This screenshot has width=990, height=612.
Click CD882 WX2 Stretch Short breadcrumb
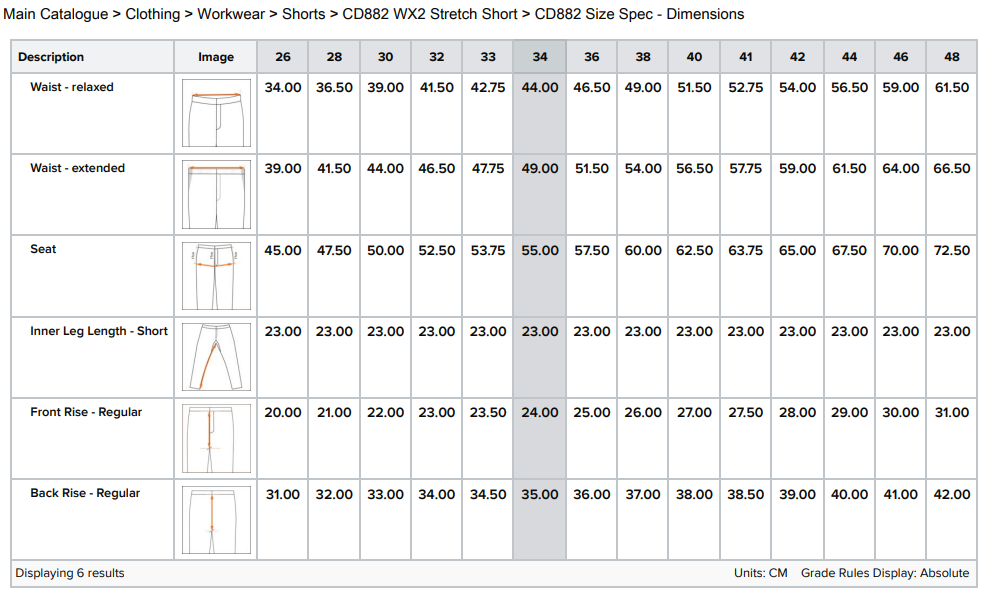click(x=430, y=14)
